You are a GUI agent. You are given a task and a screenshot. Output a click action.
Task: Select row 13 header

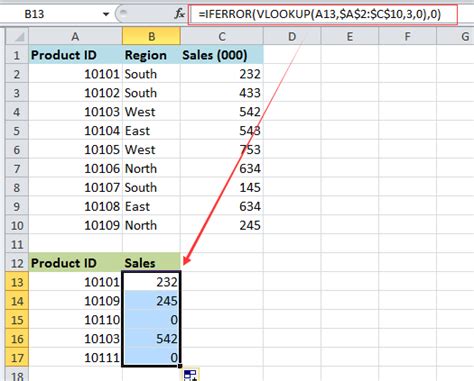pos(17,282)
